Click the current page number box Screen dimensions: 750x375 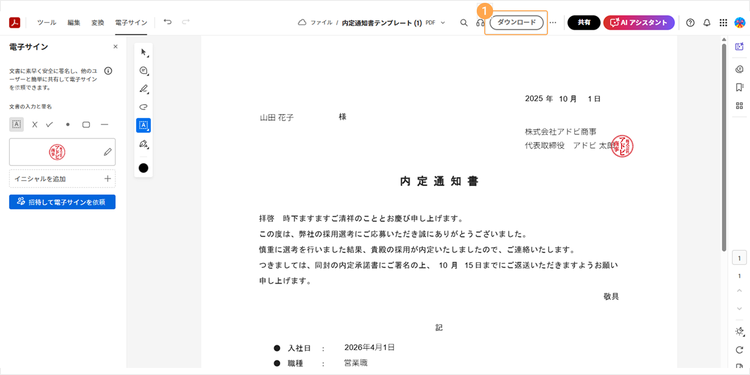[739, 258]
